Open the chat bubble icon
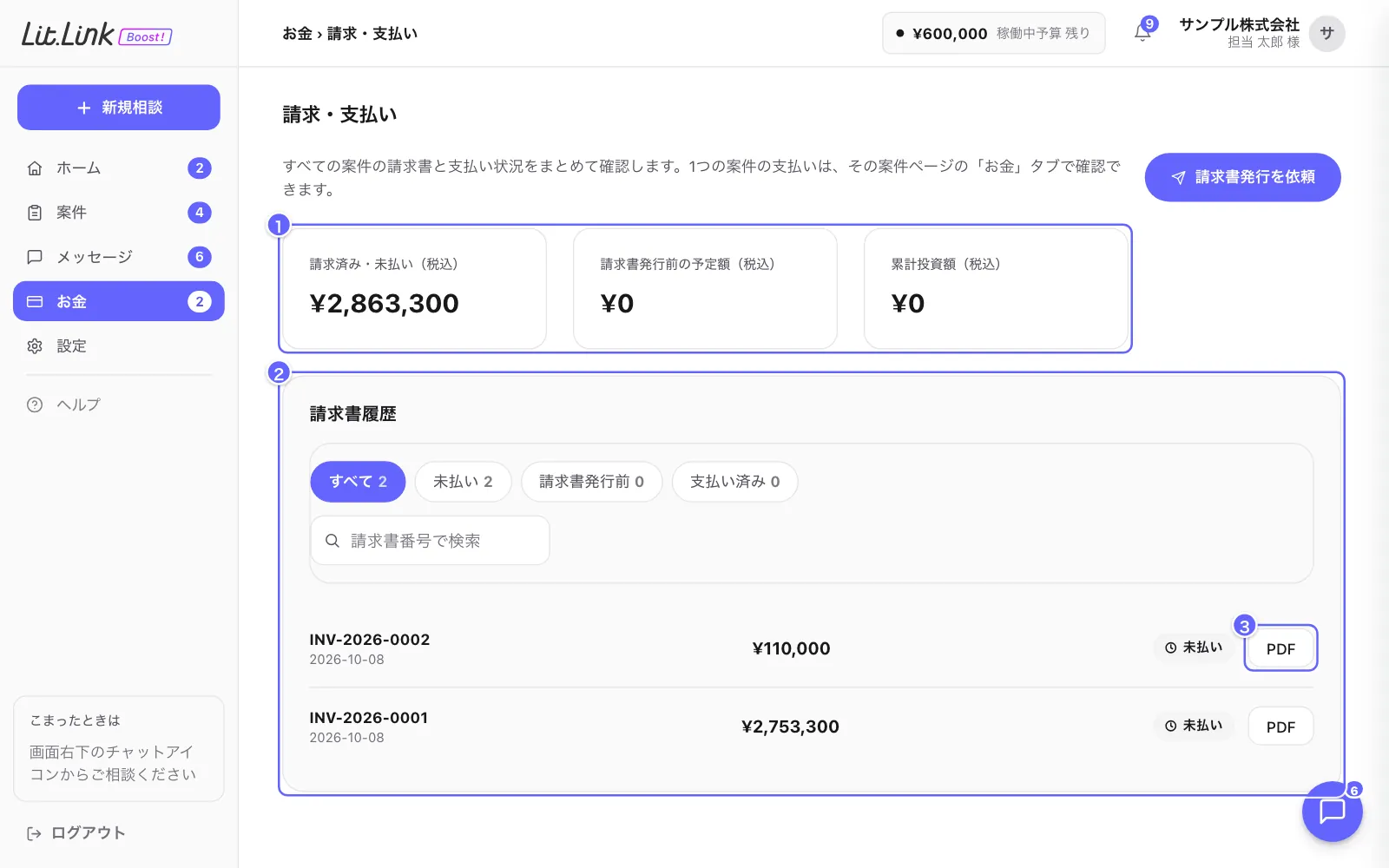Screen dimensions: 1389x868 click(x=1332, y=812)
